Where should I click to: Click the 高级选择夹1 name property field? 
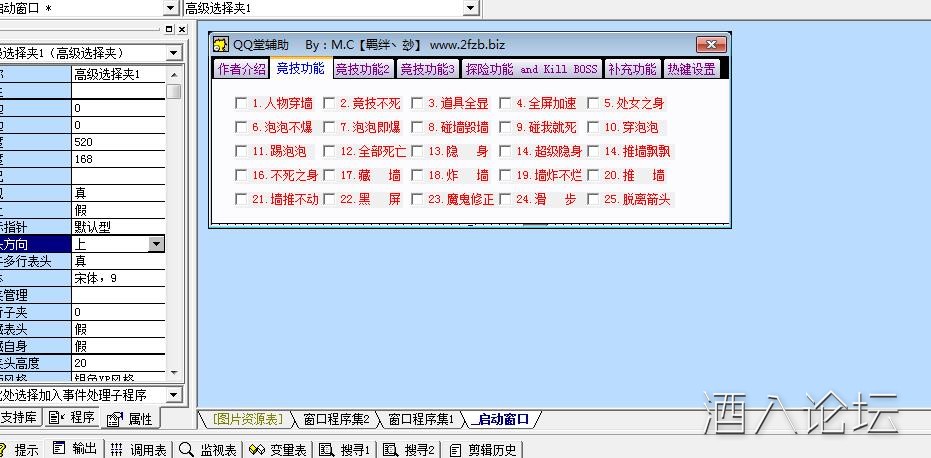pos(118,74)
